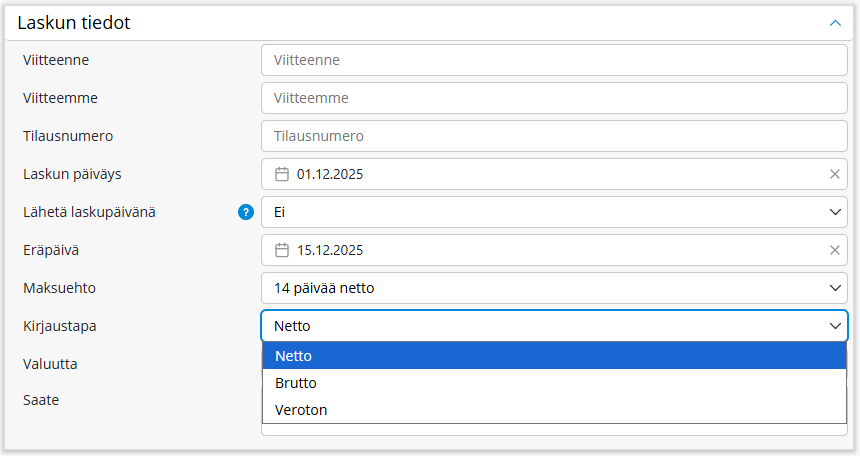Click the Tilausnumero input field
Screen dimensions: 860x456
[x=554, y=136]
